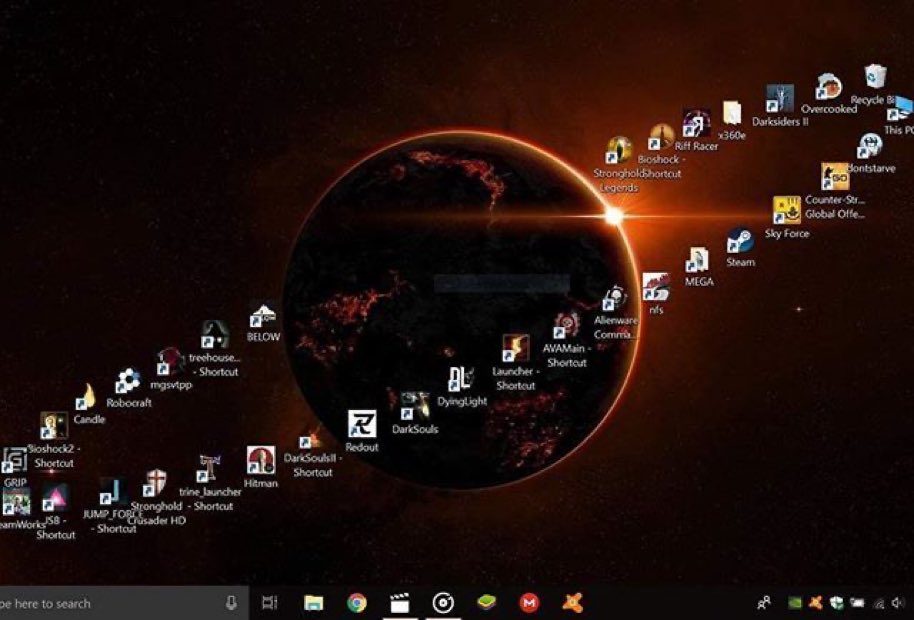Select the Overcooked game shortcut
This screenshot has width=914, height=620.
pos(828,86)
